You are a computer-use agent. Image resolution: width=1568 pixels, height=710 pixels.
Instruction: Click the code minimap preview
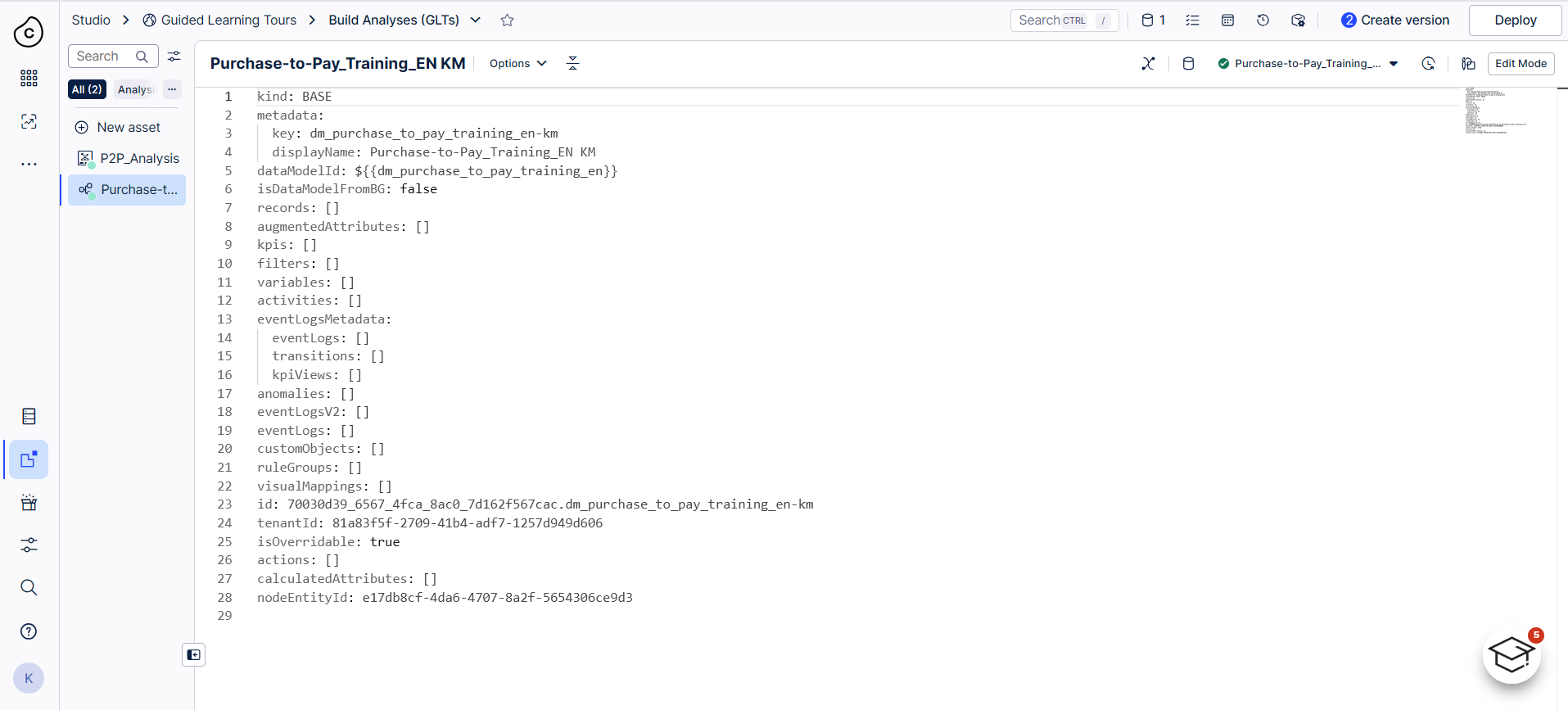[x=1494, y=111]
